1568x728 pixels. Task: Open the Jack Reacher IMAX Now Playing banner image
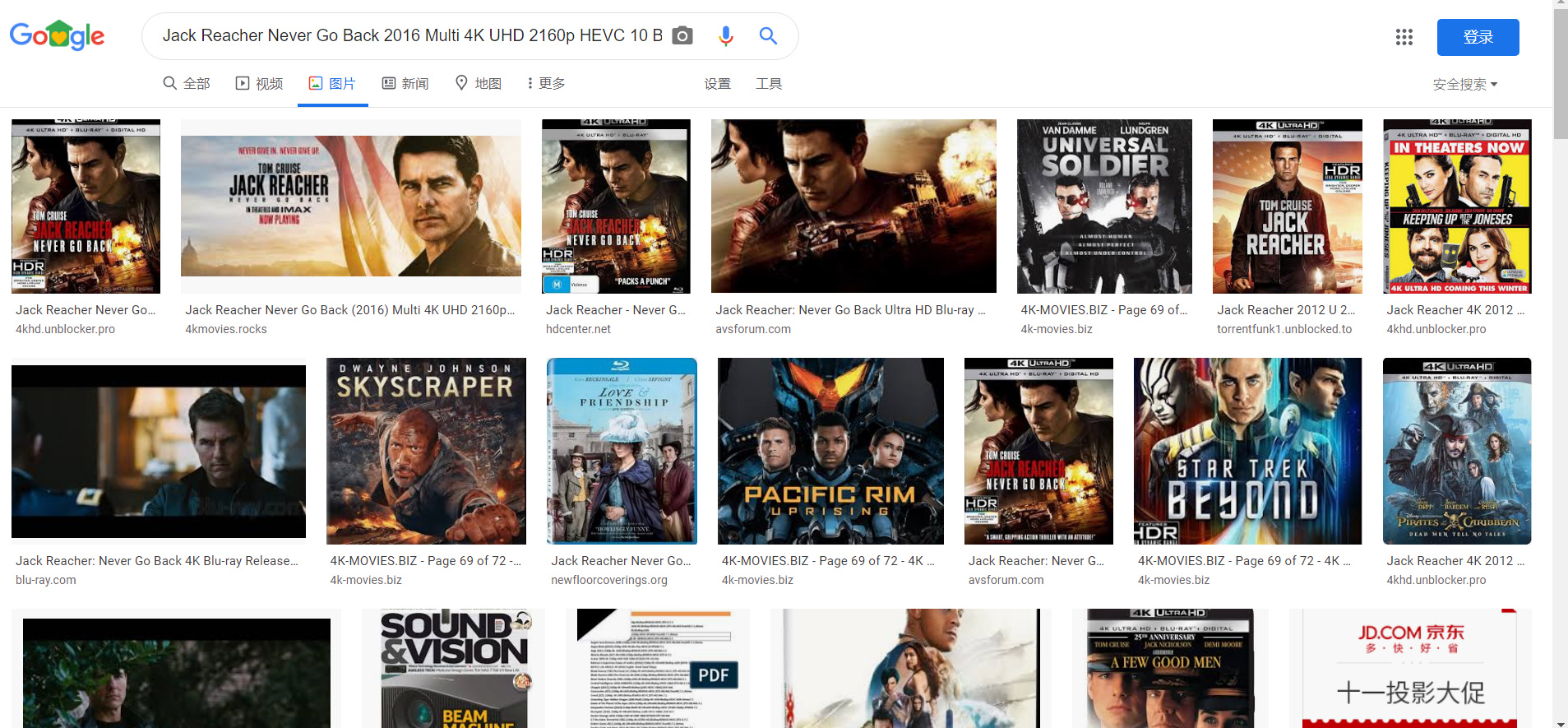pyautogui.click(x=351, y=206)
